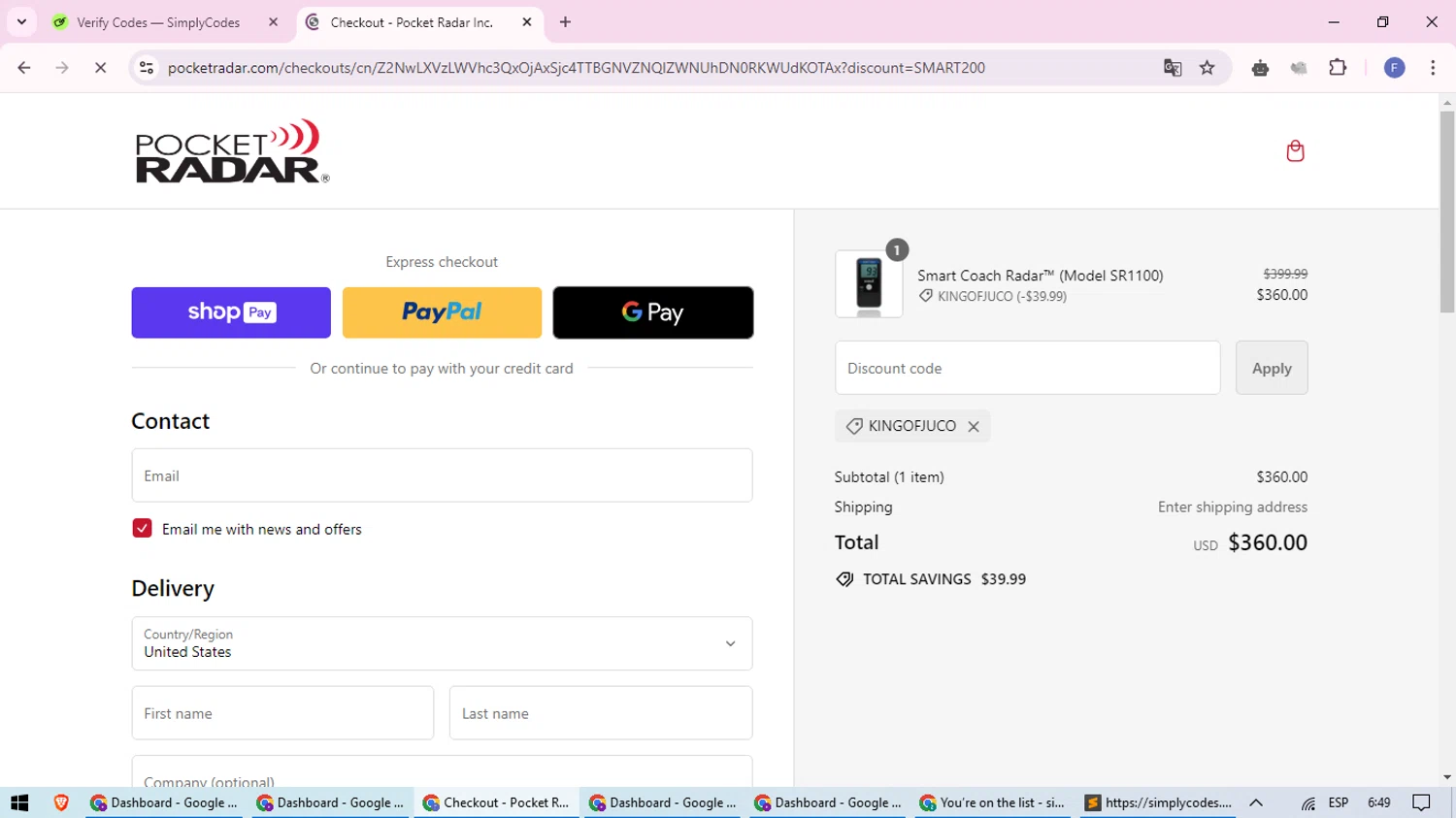Screen dimensions: 1456x818
Task: Focus the Last name field
Action: tap(601, 713)
